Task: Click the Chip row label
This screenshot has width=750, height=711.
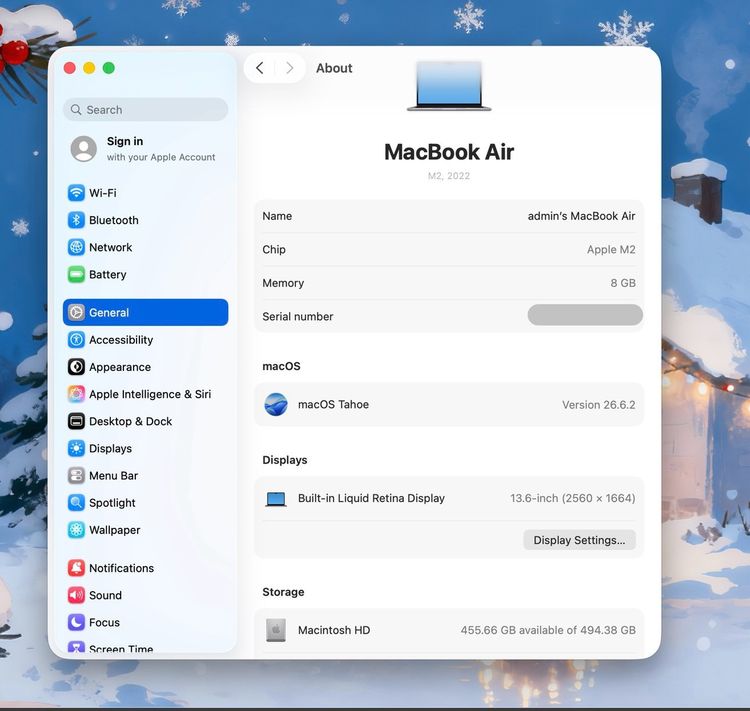Action: (274, 250)
